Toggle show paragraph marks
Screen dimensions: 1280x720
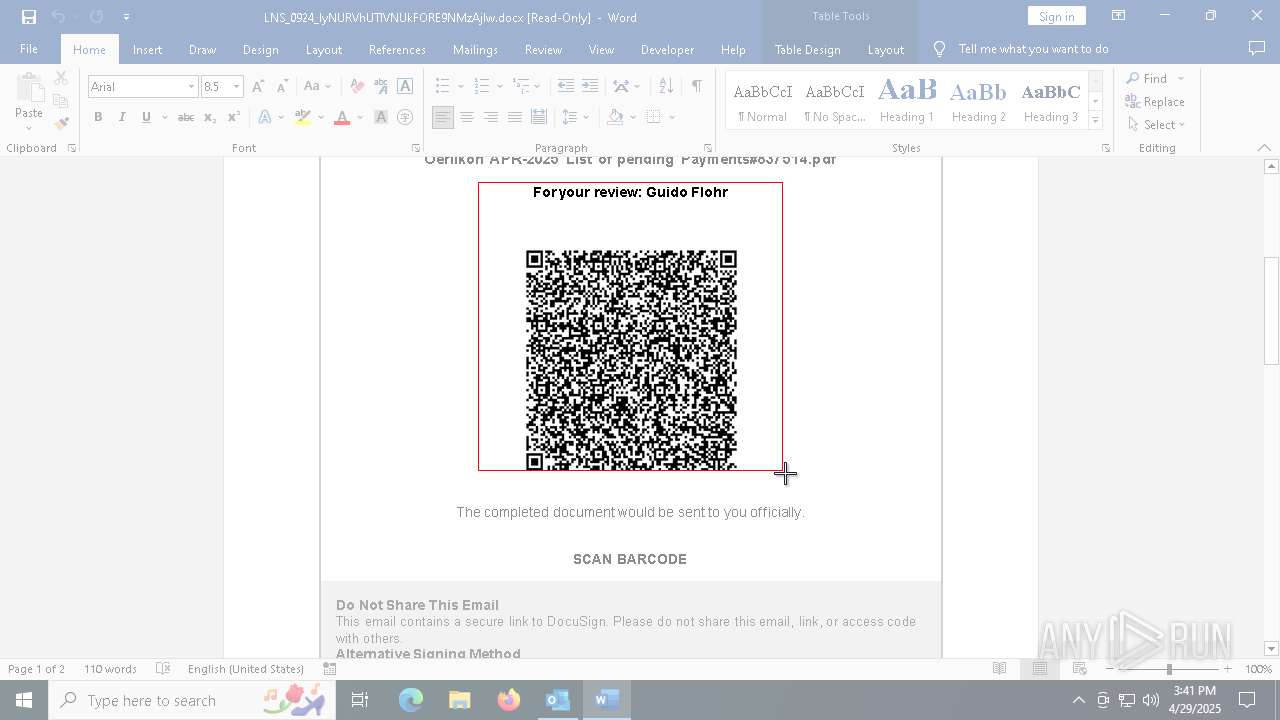coord(696,87)
